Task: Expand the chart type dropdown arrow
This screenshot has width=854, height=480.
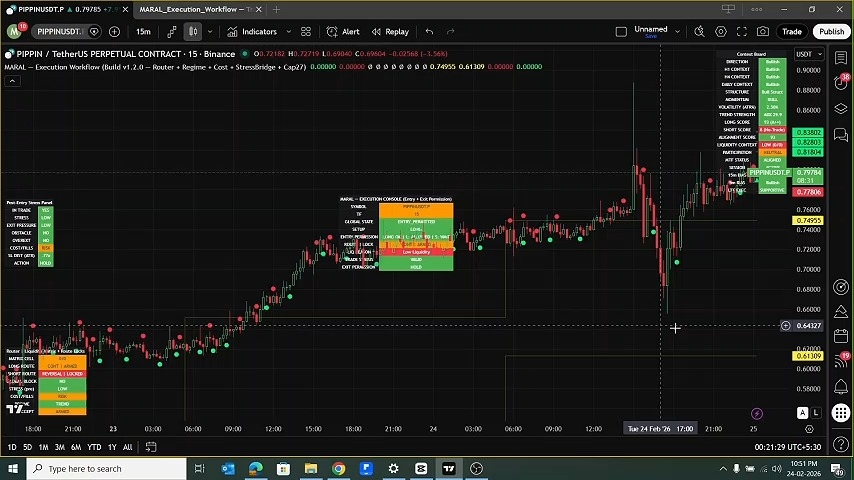Action: click(210, 32)
